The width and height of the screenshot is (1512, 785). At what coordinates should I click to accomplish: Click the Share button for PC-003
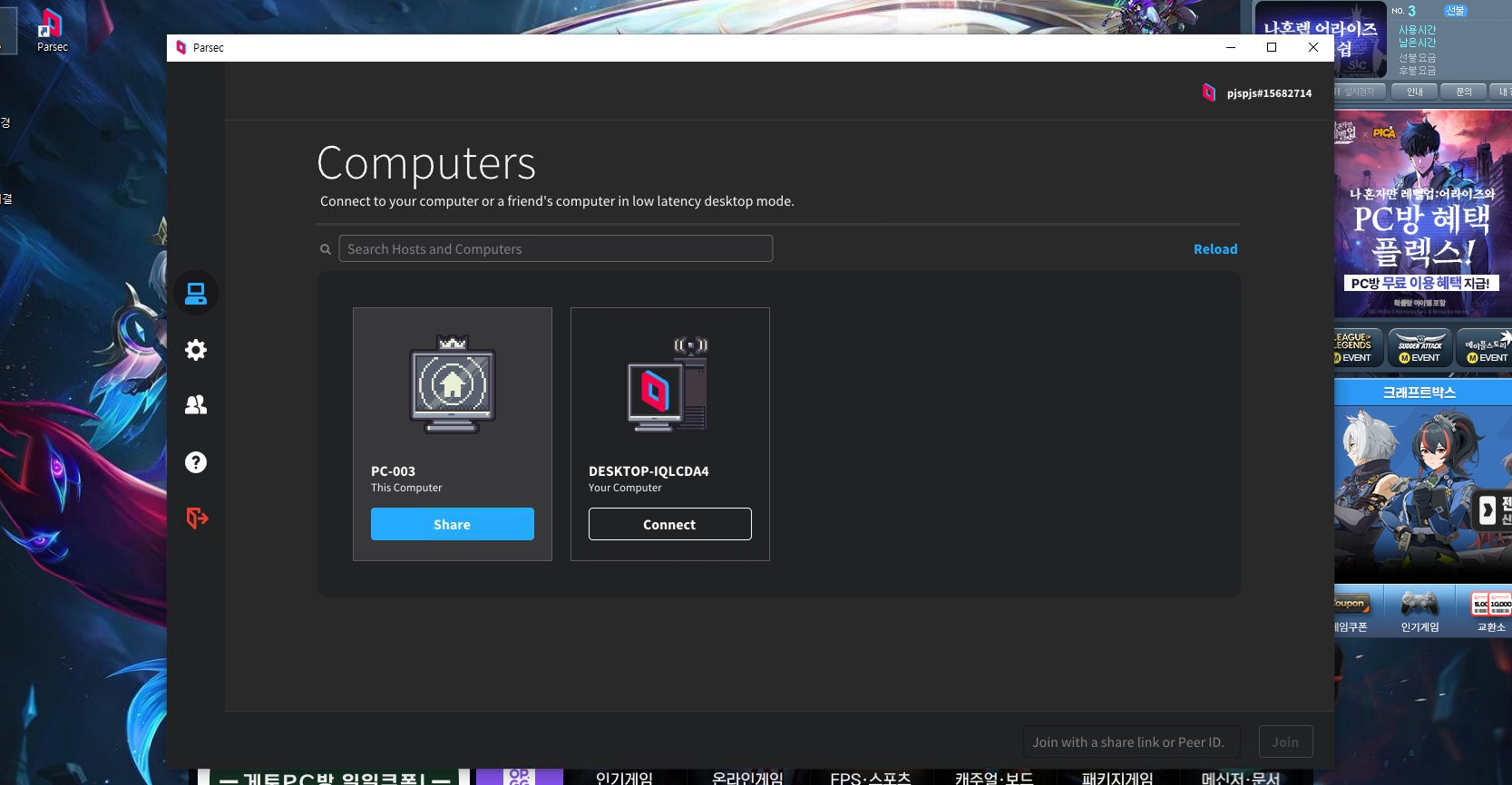(x=453, y=524)
